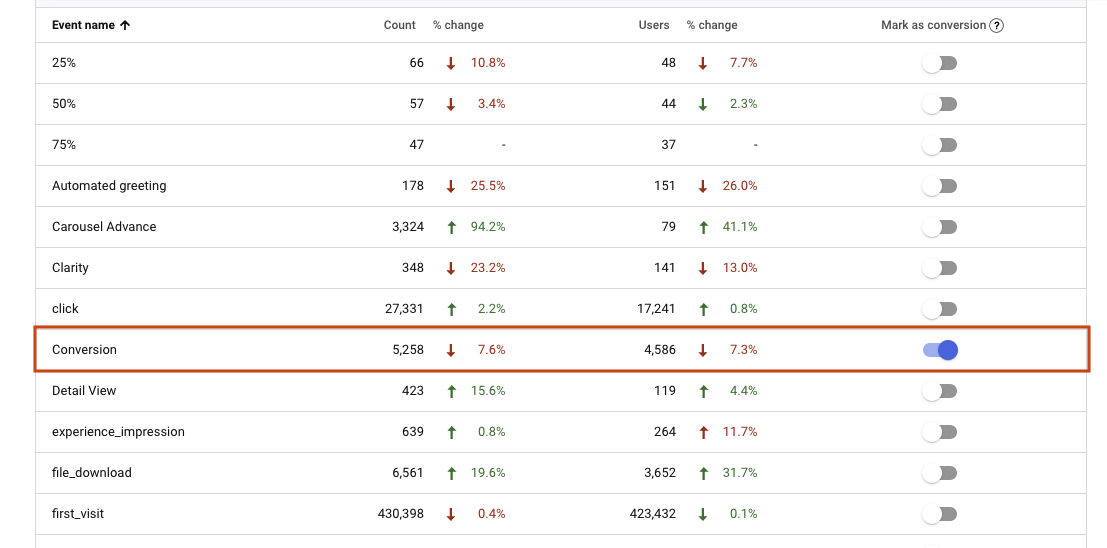
Task: Click the 15.6% count change for Detail View
Action: 488,391
